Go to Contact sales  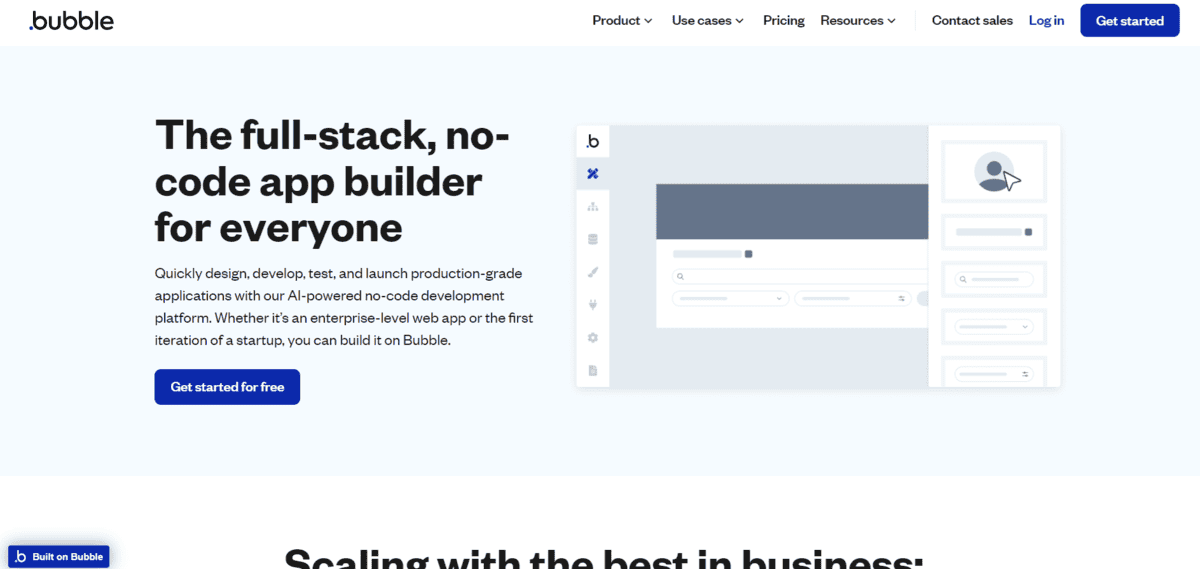[x=972, y=20]
